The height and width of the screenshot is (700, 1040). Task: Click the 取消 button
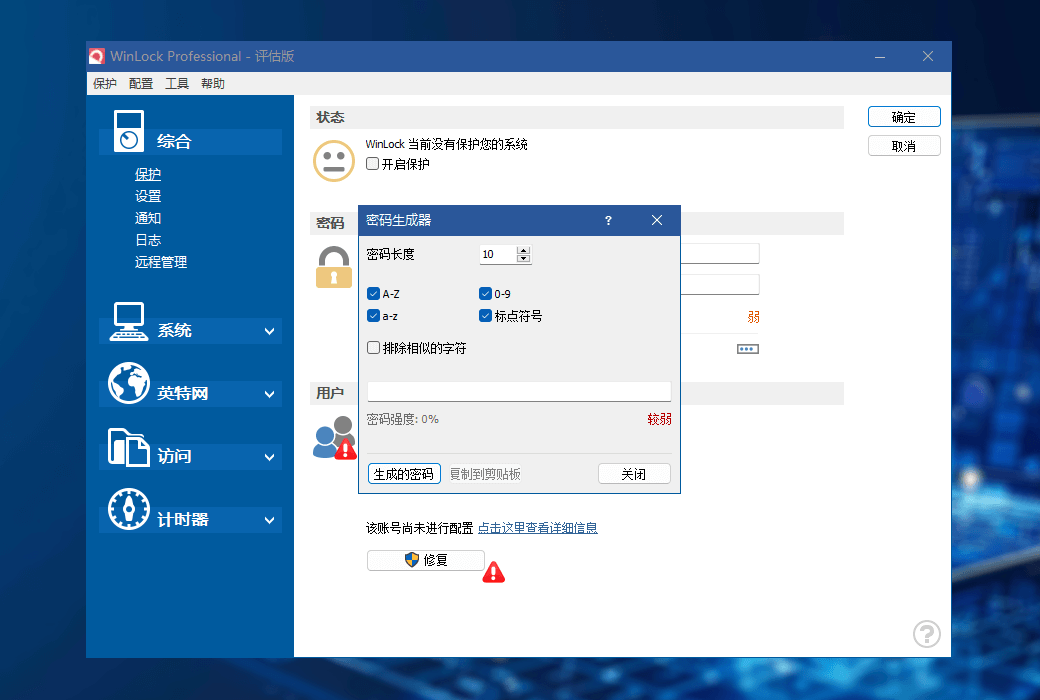point(904,146)
